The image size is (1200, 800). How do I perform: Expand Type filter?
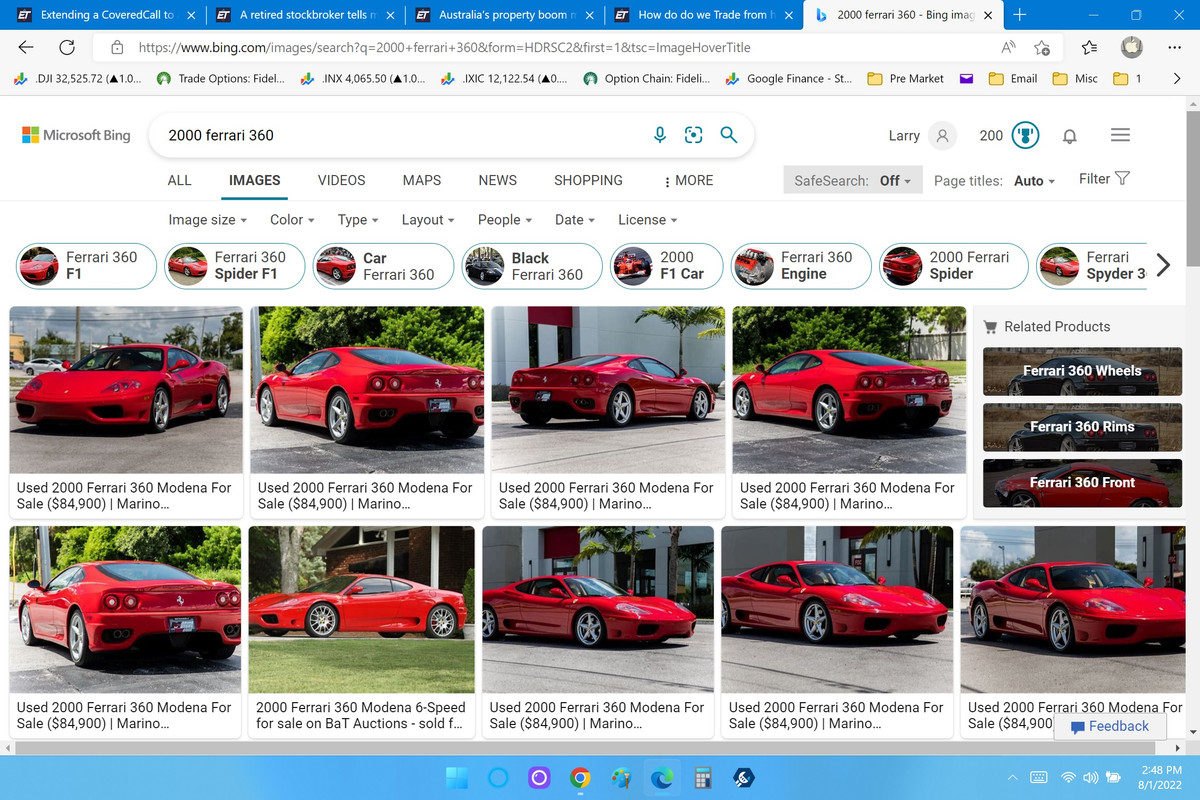click(x=358, y=220)
